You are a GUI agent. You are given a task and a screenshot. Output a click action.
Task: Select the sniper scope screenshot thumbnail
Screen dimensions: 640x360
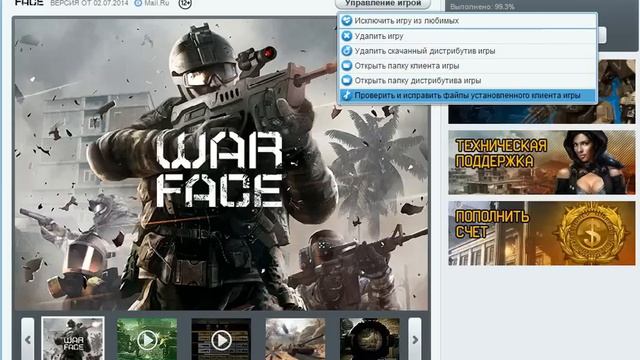click(x=370, y=339)
